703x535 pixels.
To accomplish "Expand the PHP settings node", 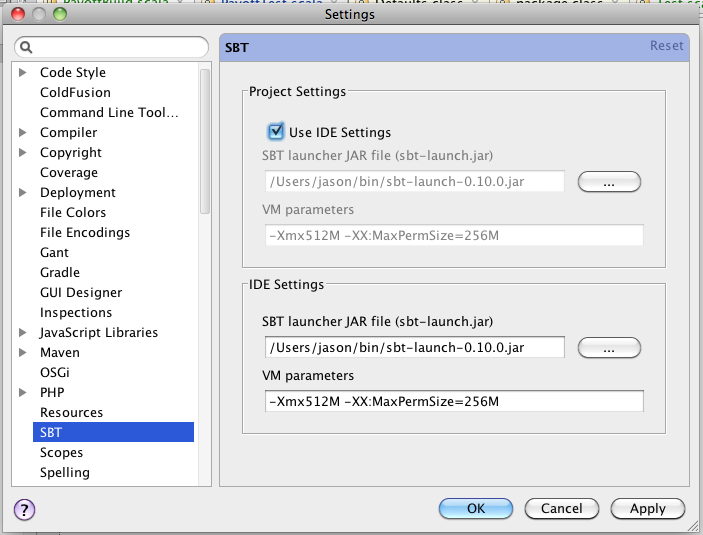I will pos(22,392).
